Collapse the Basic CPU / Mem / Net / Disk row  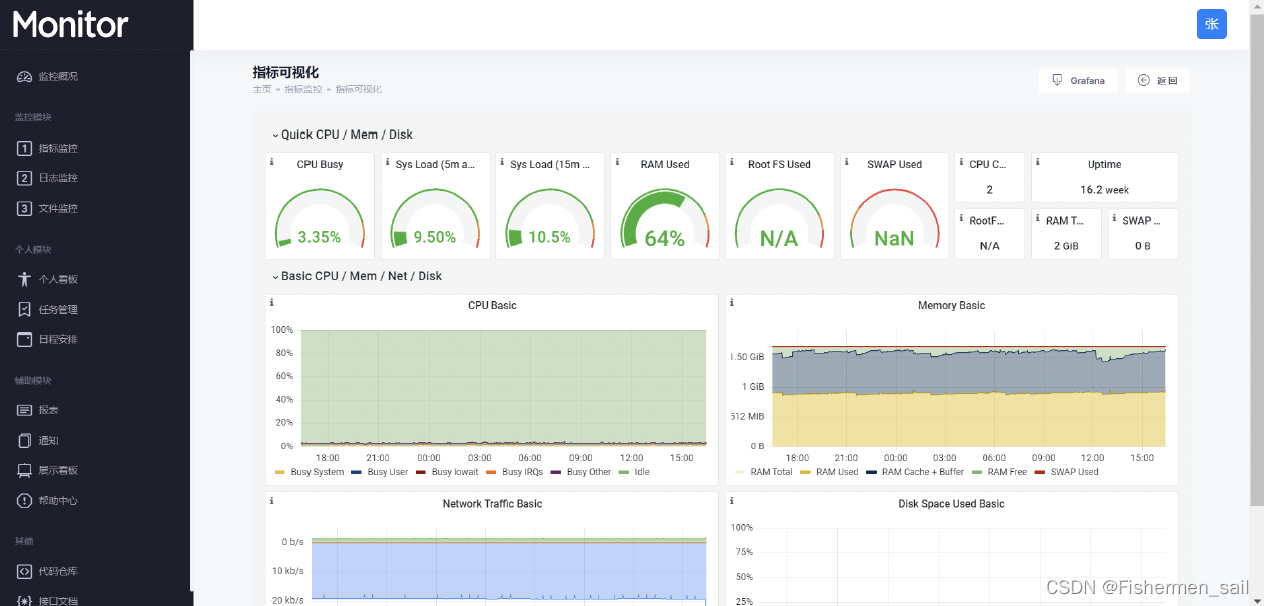tap(357, 276)
